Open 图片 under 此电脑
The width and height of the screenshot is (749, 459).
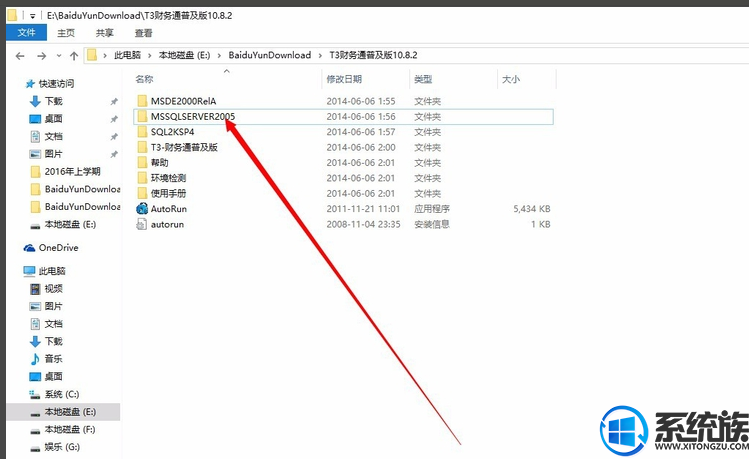coord(54,306)
